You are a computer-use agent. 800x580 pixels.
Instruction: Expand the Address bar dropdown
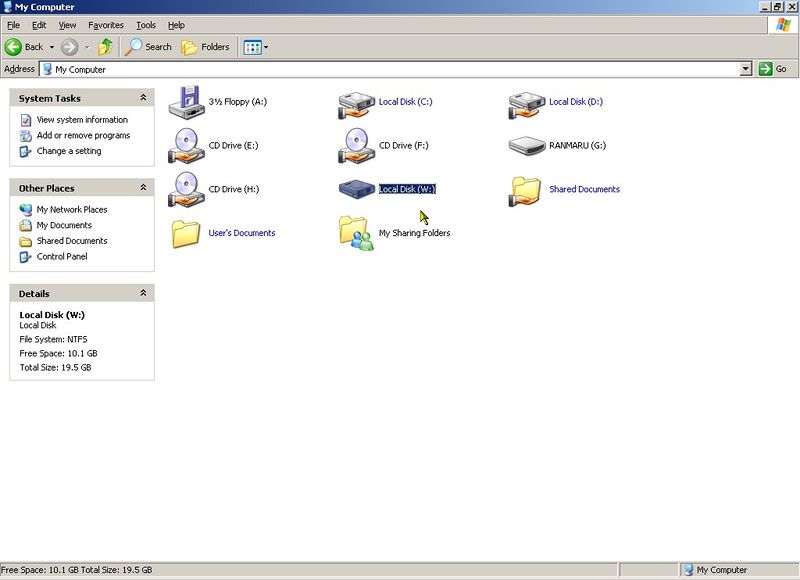pos(746,69)
